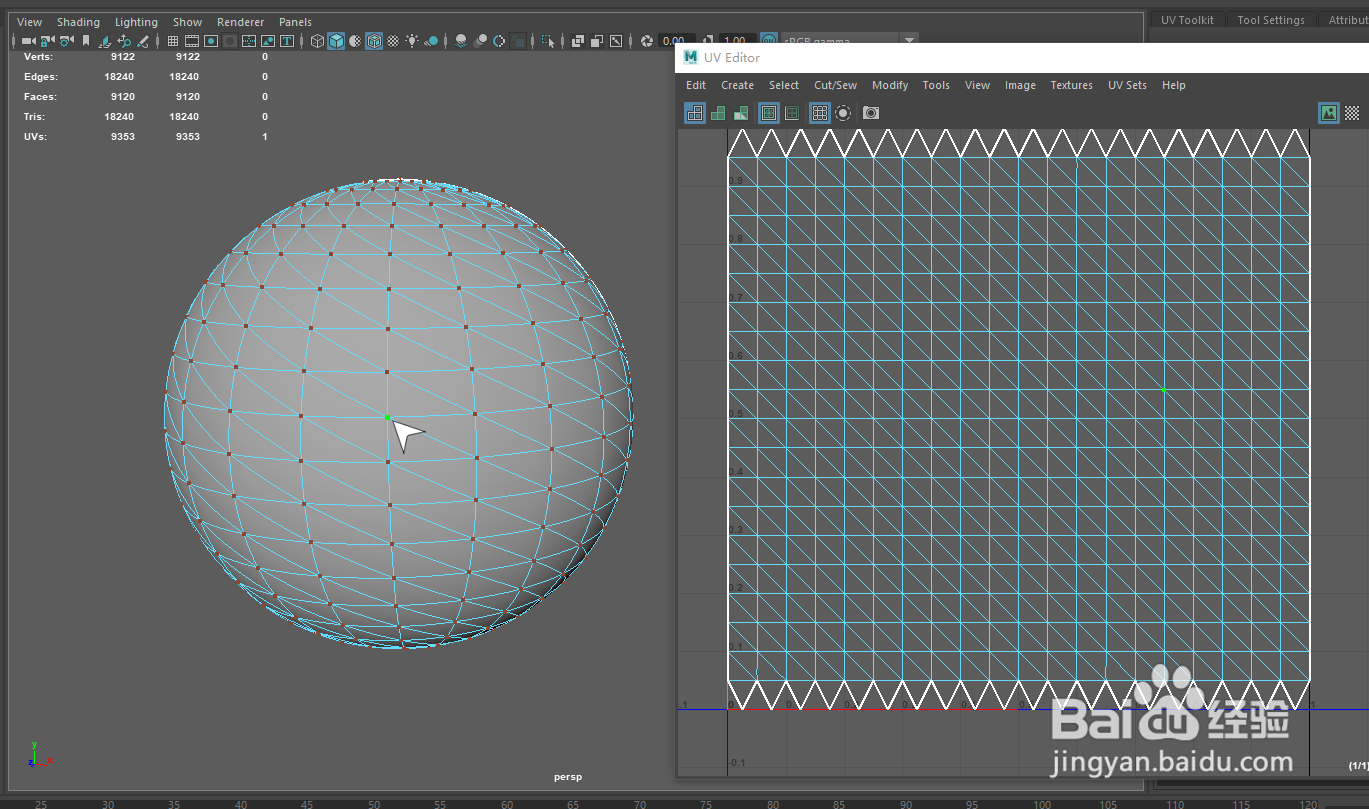Open Textures menu in UV Editor
Screen dimensions: 1369x809
click(1071, 85)
